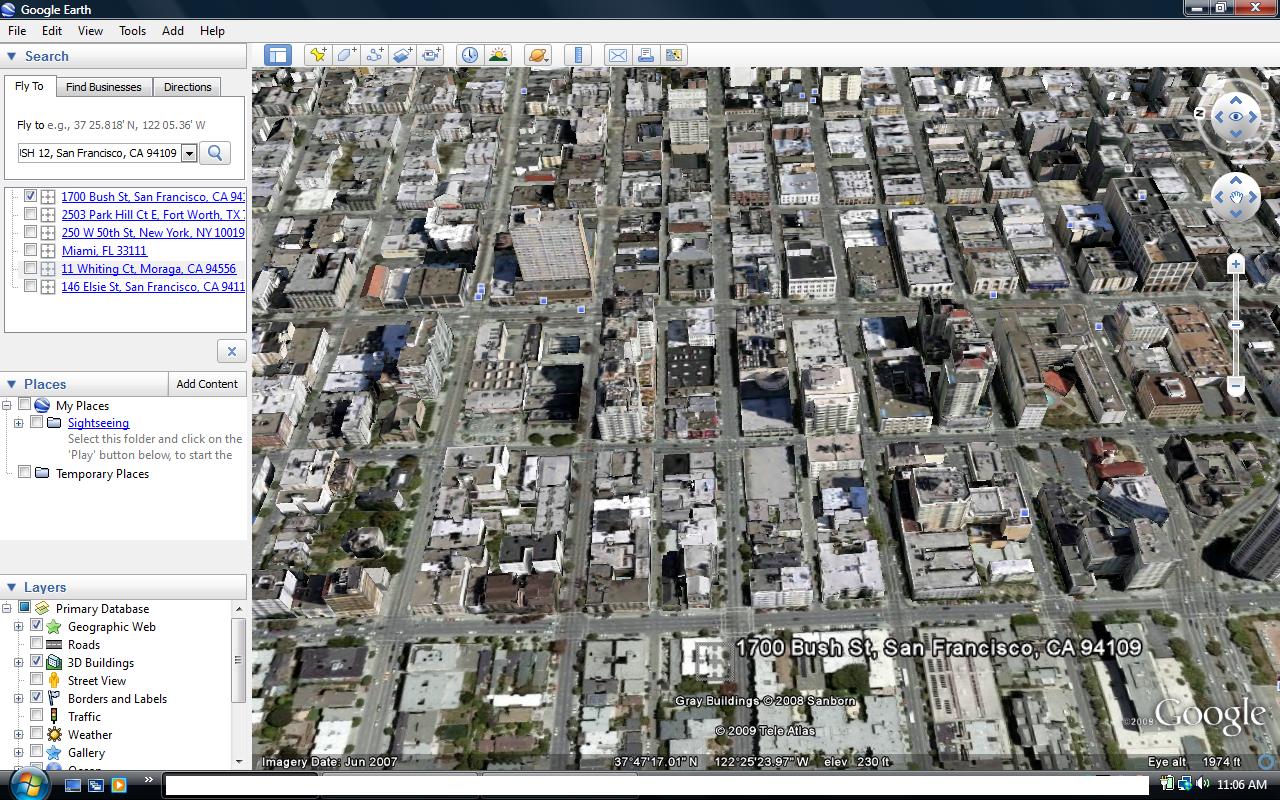Click the Traffic light layer icon
Viewport: 1280px width, 800px height.
pyautogui.click(x=54, y=716)
